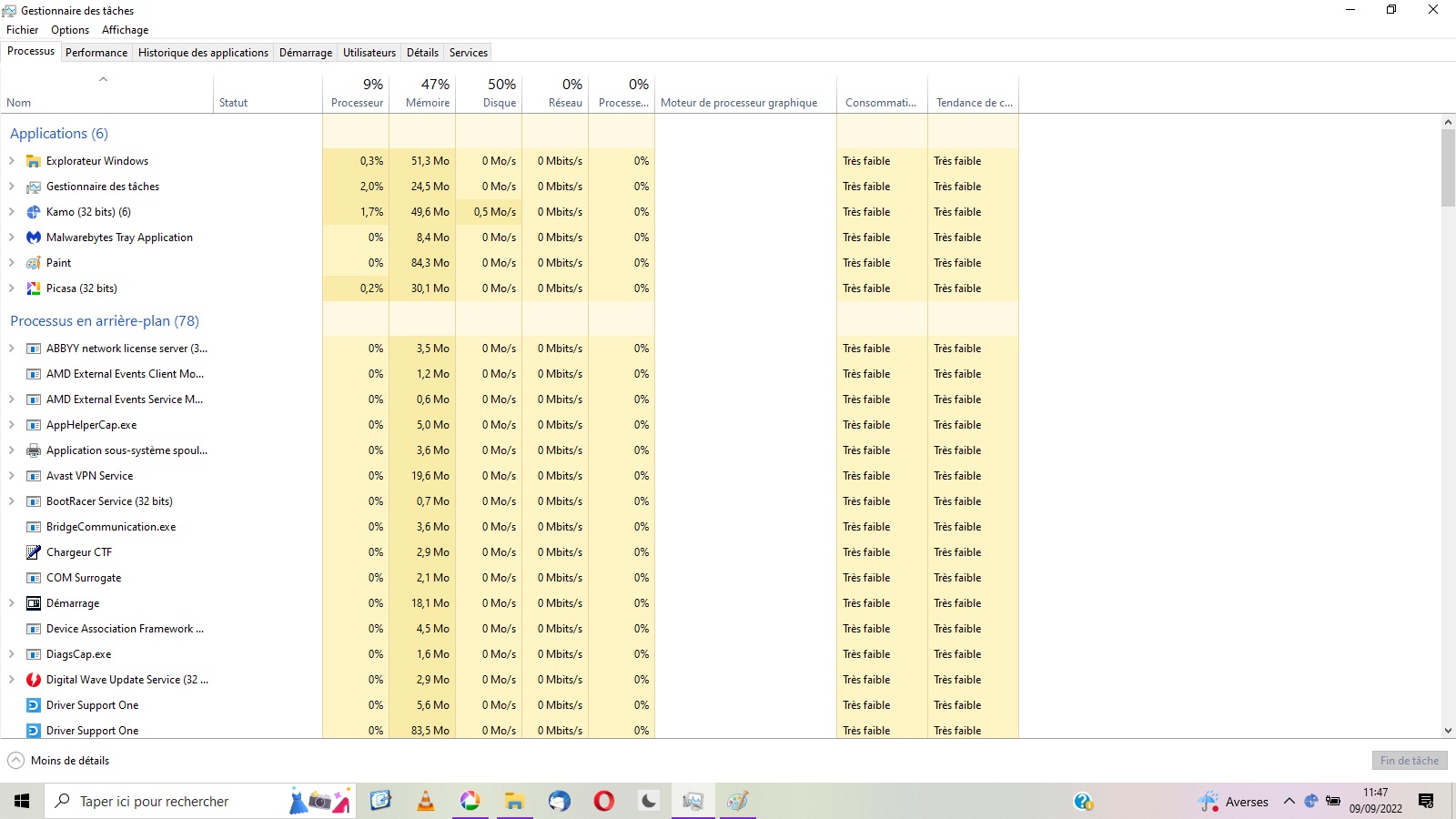This screenshot has width=1456, height=819.
Task: Open Picasa from the taskbar
Action: (x=470, y=801)
